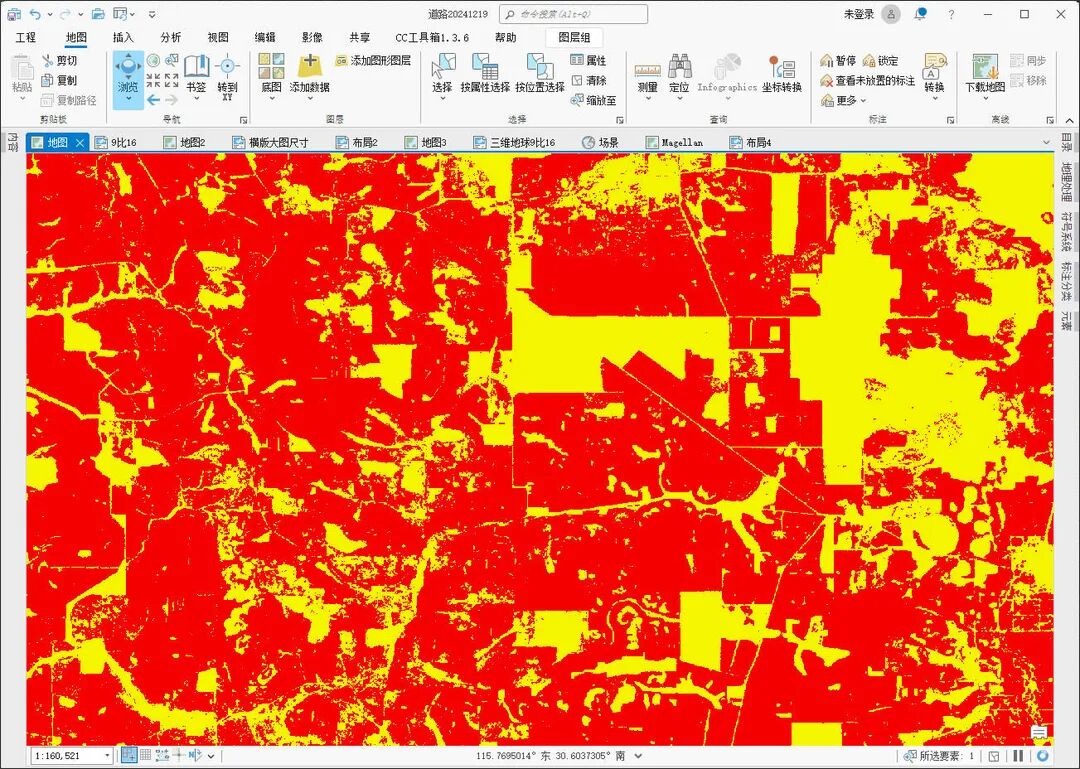Expand the 添加数据 dropdown arrow
Viewport: 1080px width, 769px height.
click(309, 99)
